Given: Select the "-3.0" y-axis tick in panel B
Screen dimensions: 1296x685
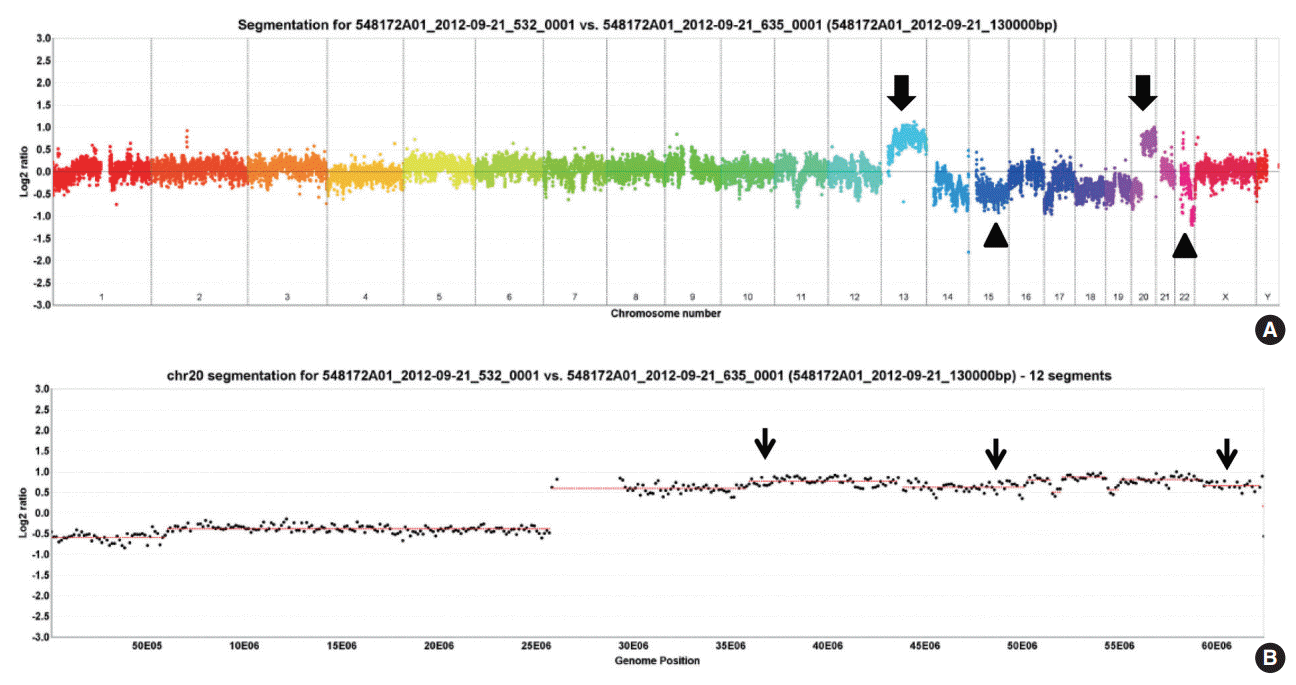Looking at the screenshot, I should click(x=40, y=637).
